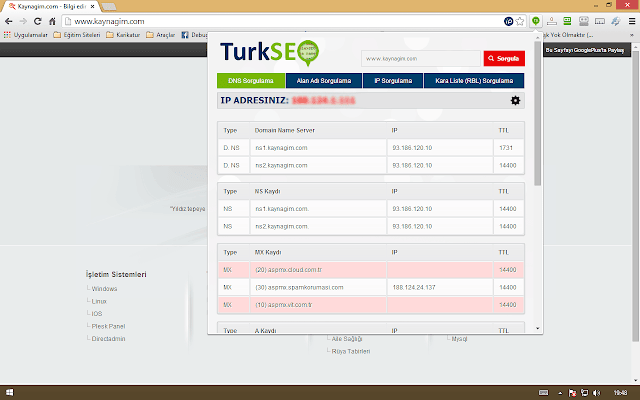The image size is (640, 400).
Task: Select the (30) aspmx.spamkorumasi.com MX row
Action: [371, 287]
